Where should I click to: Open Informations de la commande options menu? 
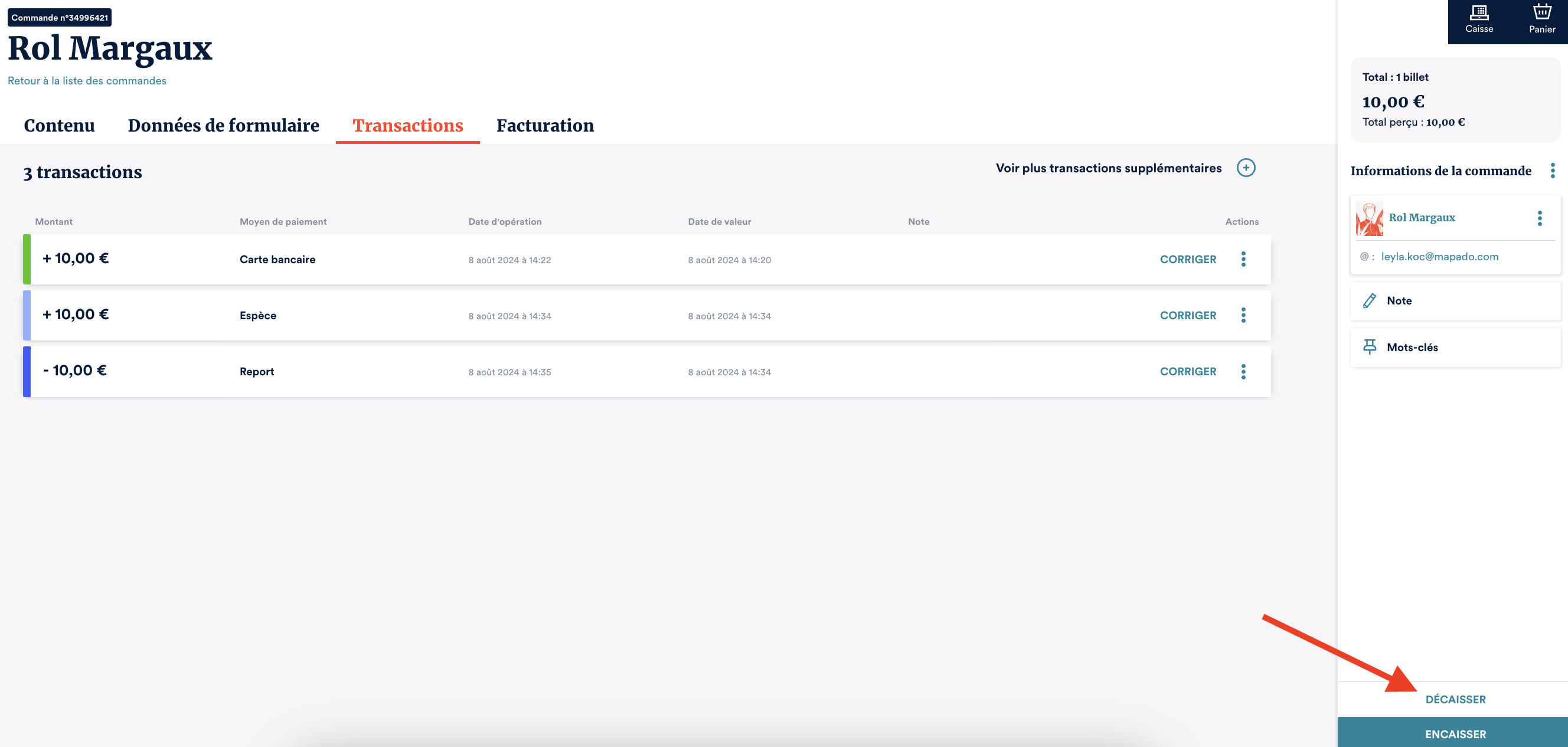(1552, 171)
